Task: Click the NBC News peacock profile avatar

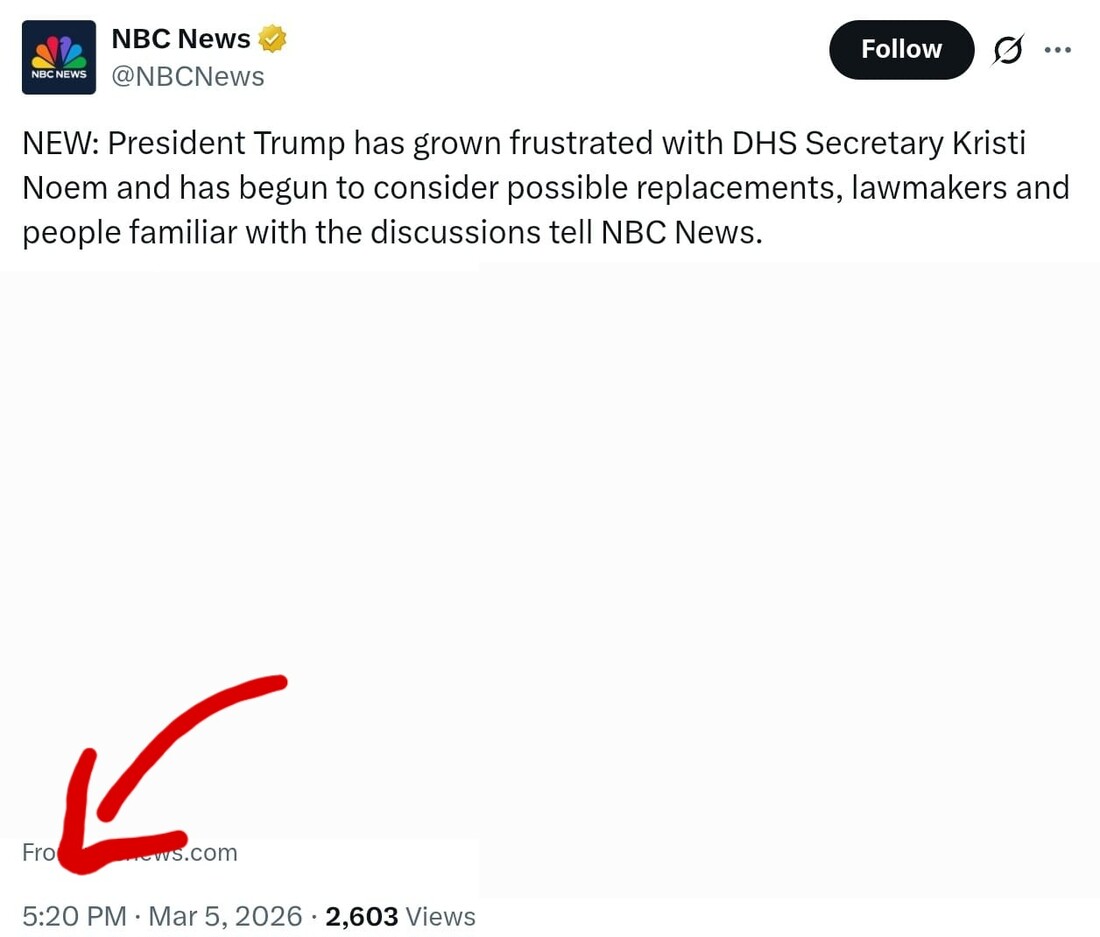Action: point(59,57)
